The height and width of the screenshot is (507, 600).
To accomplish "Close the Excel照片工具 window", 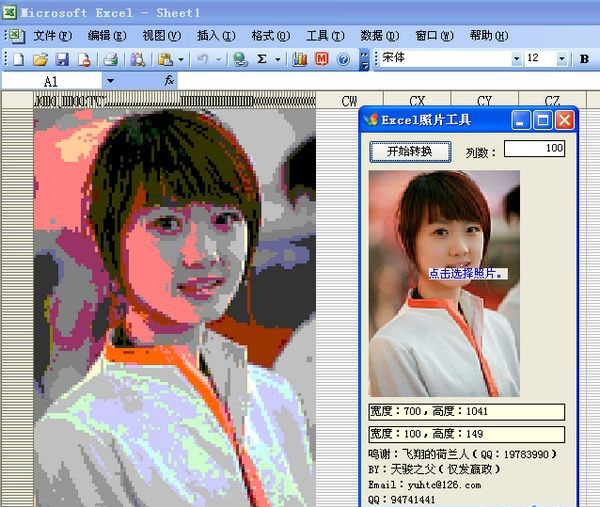I will pyautogui.click(x=565, y=121).
